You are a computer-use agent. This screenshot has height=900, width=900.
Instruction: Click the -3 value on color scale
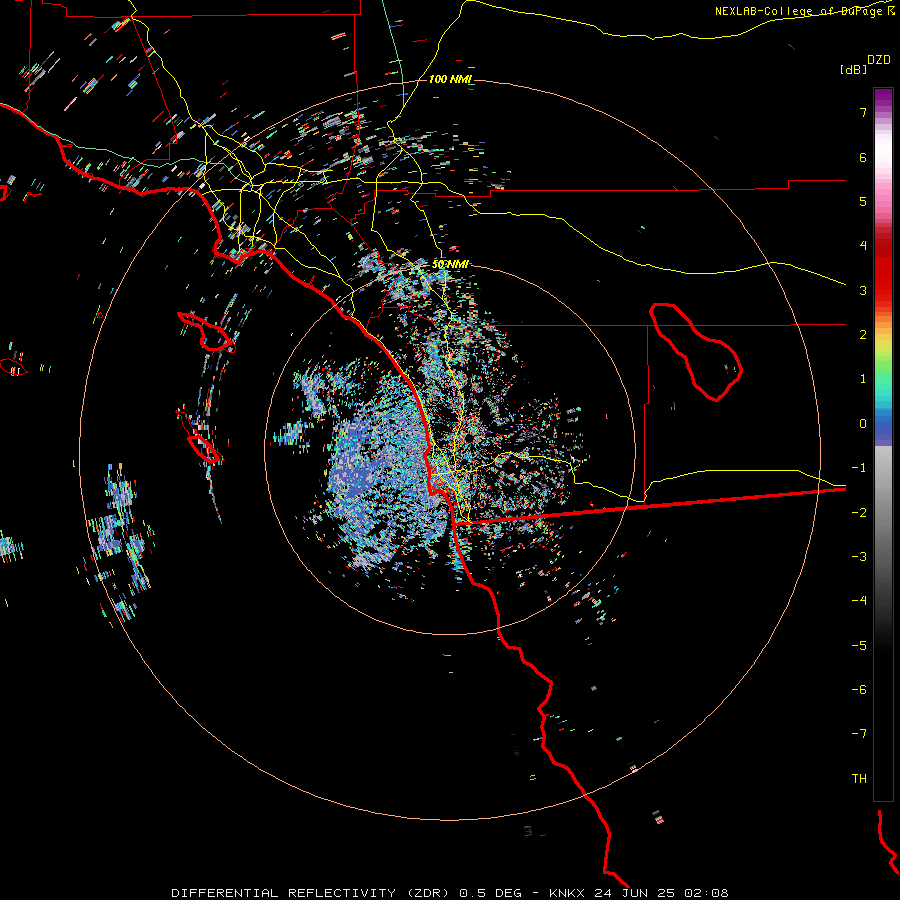(x=859, y=557)
